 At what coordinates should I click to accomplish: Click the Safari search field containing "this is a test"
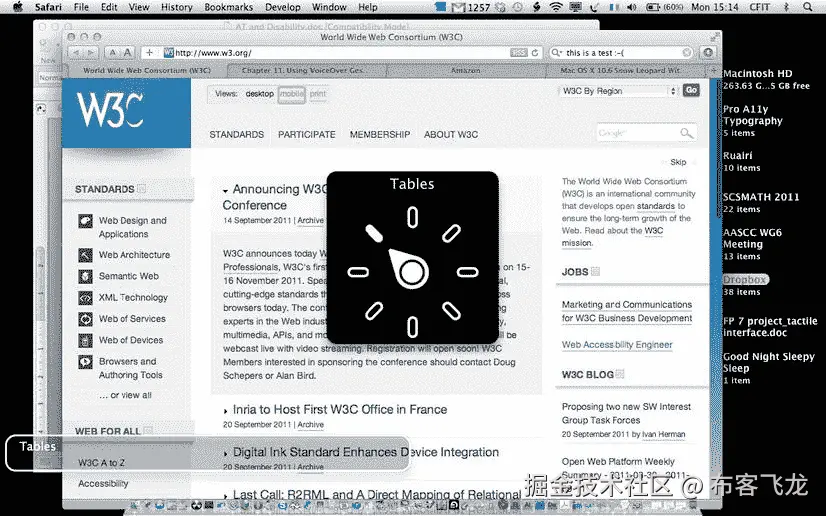tap(623, 53)
